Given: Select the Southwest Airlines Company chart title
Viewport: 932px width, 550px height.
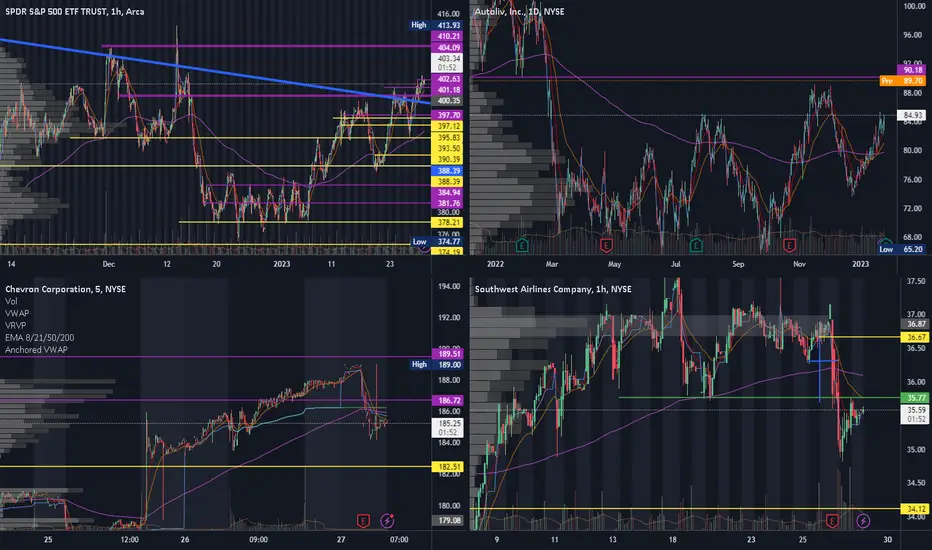Looking at the screenshot, I should 553,289.
